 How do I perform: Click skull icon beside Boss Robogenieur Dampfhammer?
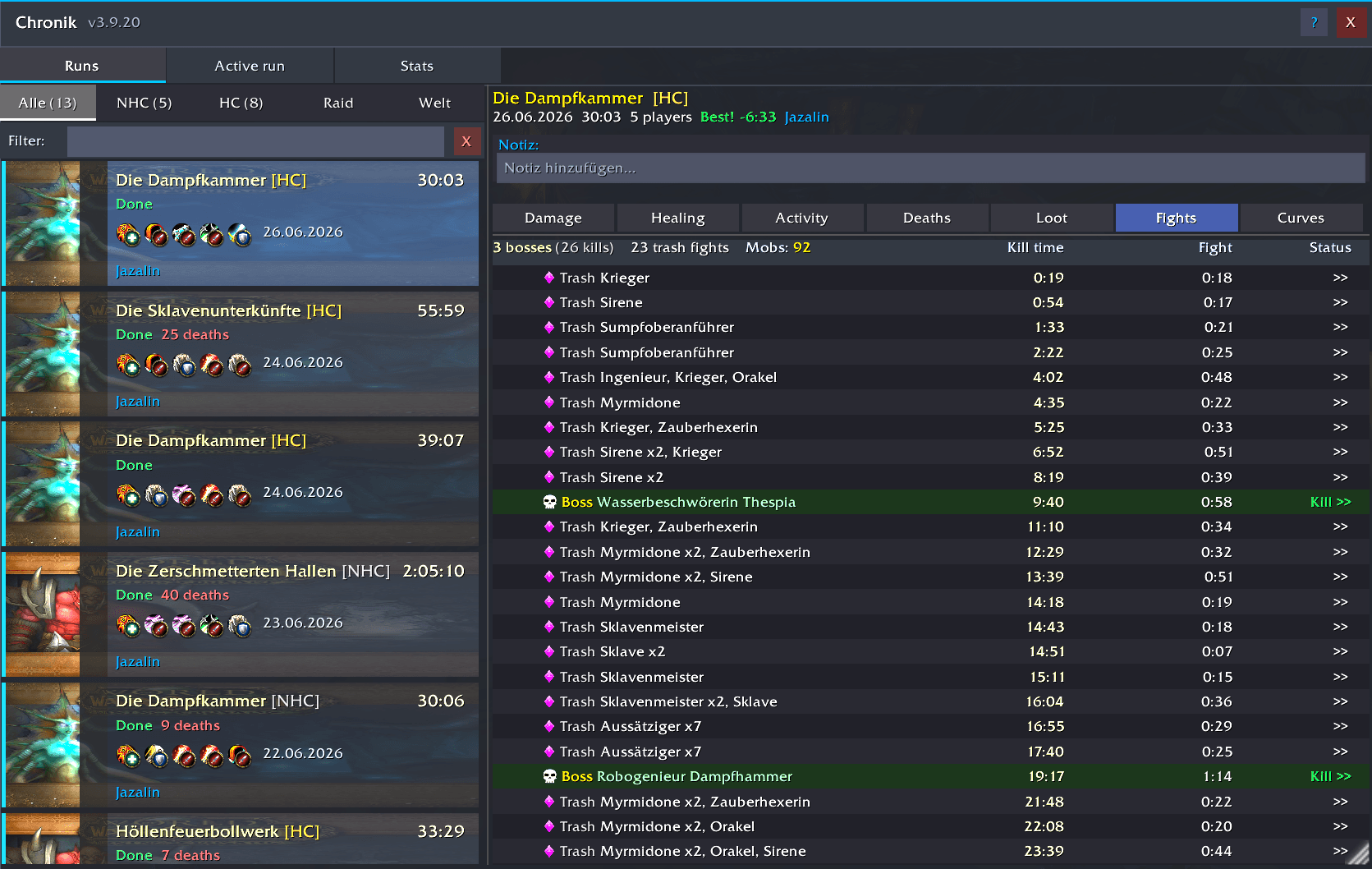click(x=550, y=776)
